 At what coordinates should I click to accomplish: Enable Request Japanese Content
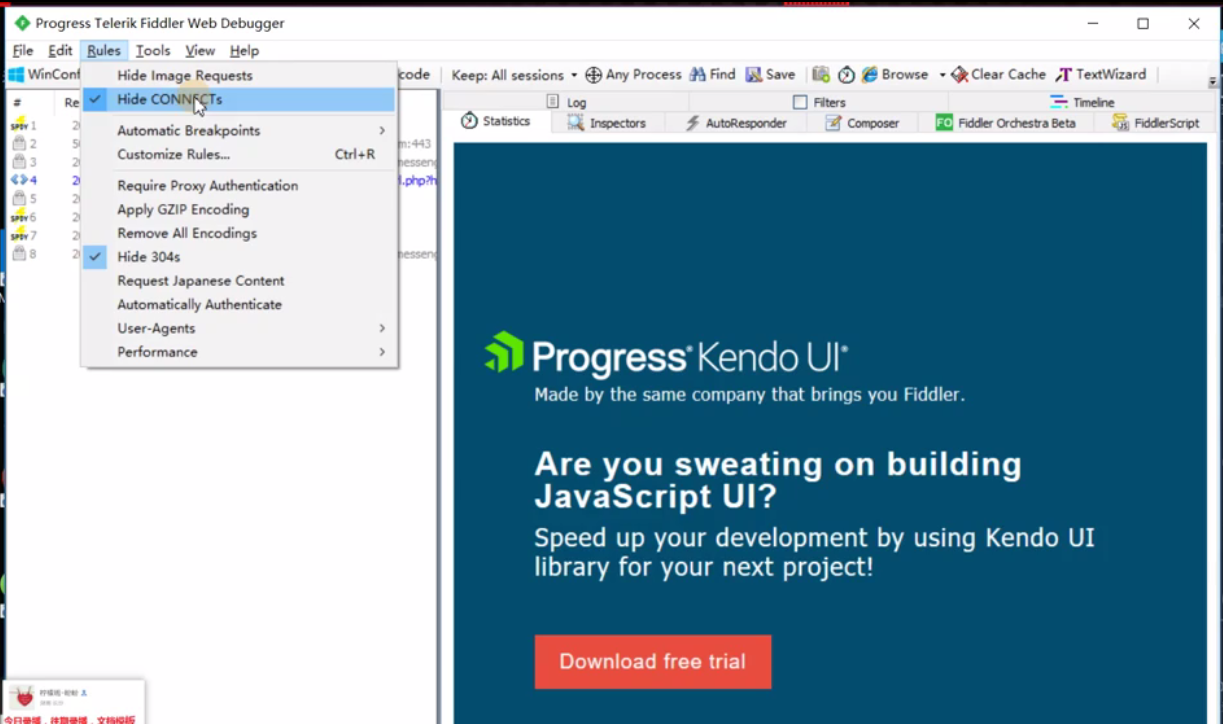coord(238,281)
